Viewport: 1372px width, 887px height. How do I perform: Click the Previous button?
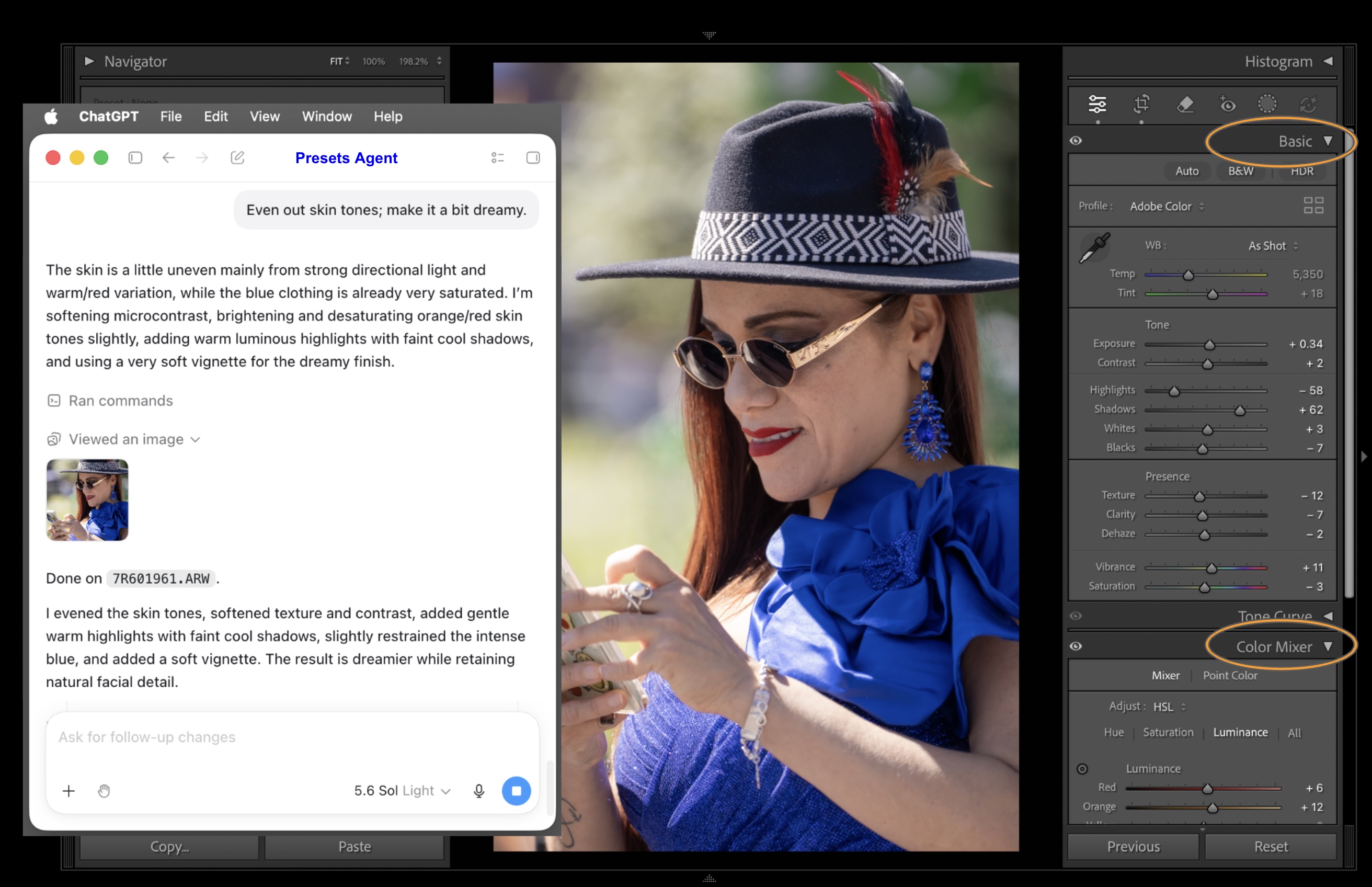coord(1133,847)
